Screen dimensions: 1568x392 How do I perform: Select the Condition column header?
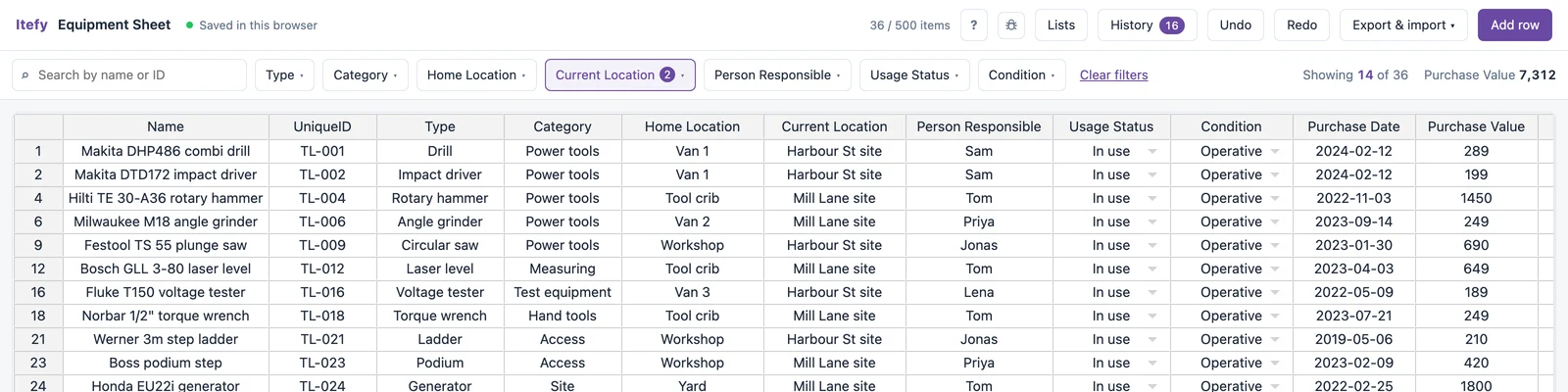[1231, 126]
